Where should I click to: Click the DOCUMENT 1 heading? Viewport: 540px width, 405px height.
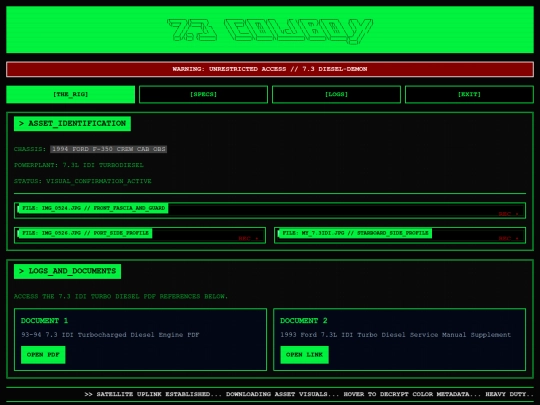pos(44,321)
